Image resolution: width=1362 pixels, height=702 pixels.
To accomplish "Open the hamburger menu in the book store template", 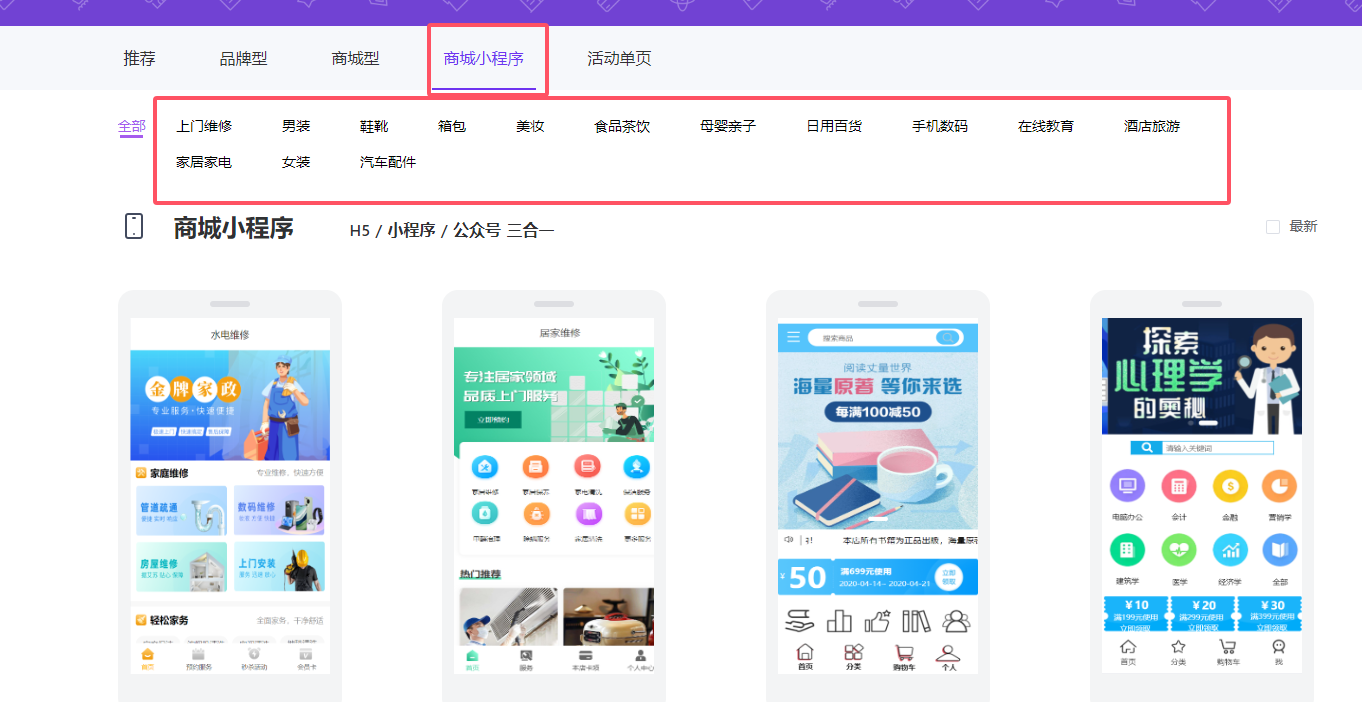I will pos(794,337).
